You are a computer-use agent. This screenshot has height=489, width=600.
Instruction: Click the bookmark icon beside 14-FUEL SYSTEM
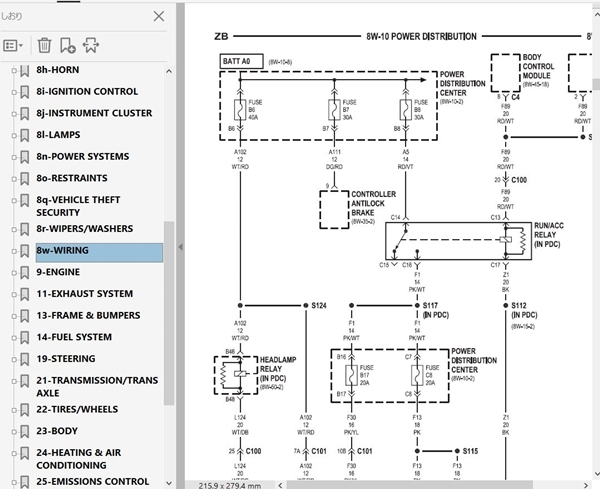coord(24,338)
